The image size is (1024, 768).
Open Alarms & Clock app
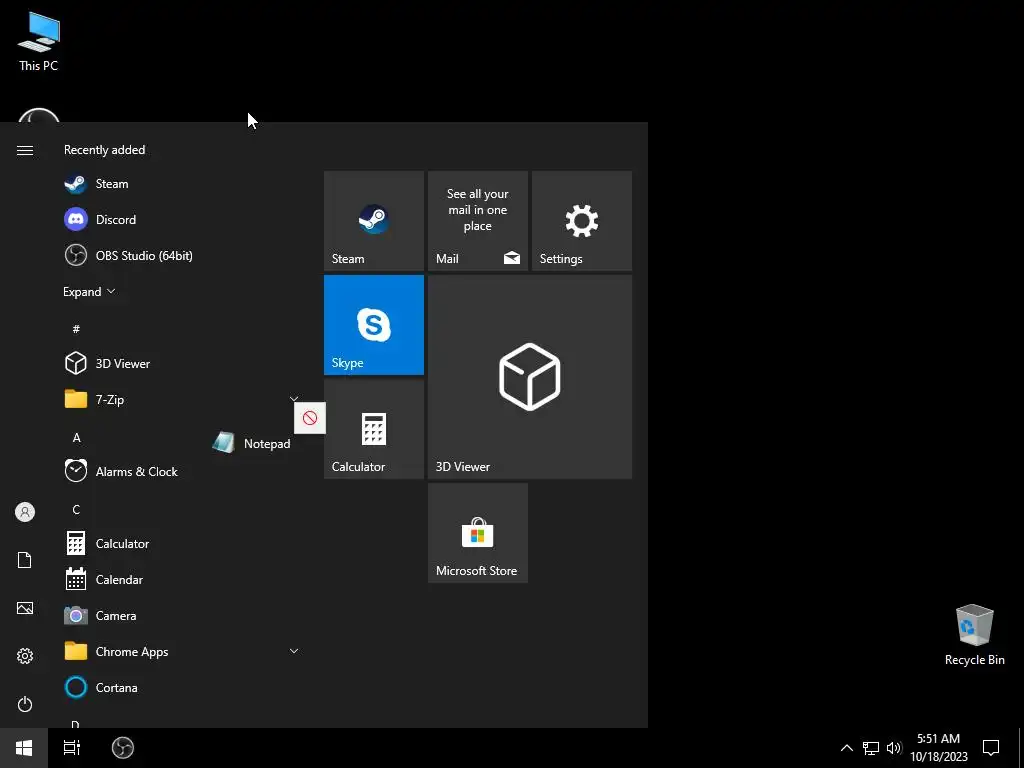pos(180,471)
